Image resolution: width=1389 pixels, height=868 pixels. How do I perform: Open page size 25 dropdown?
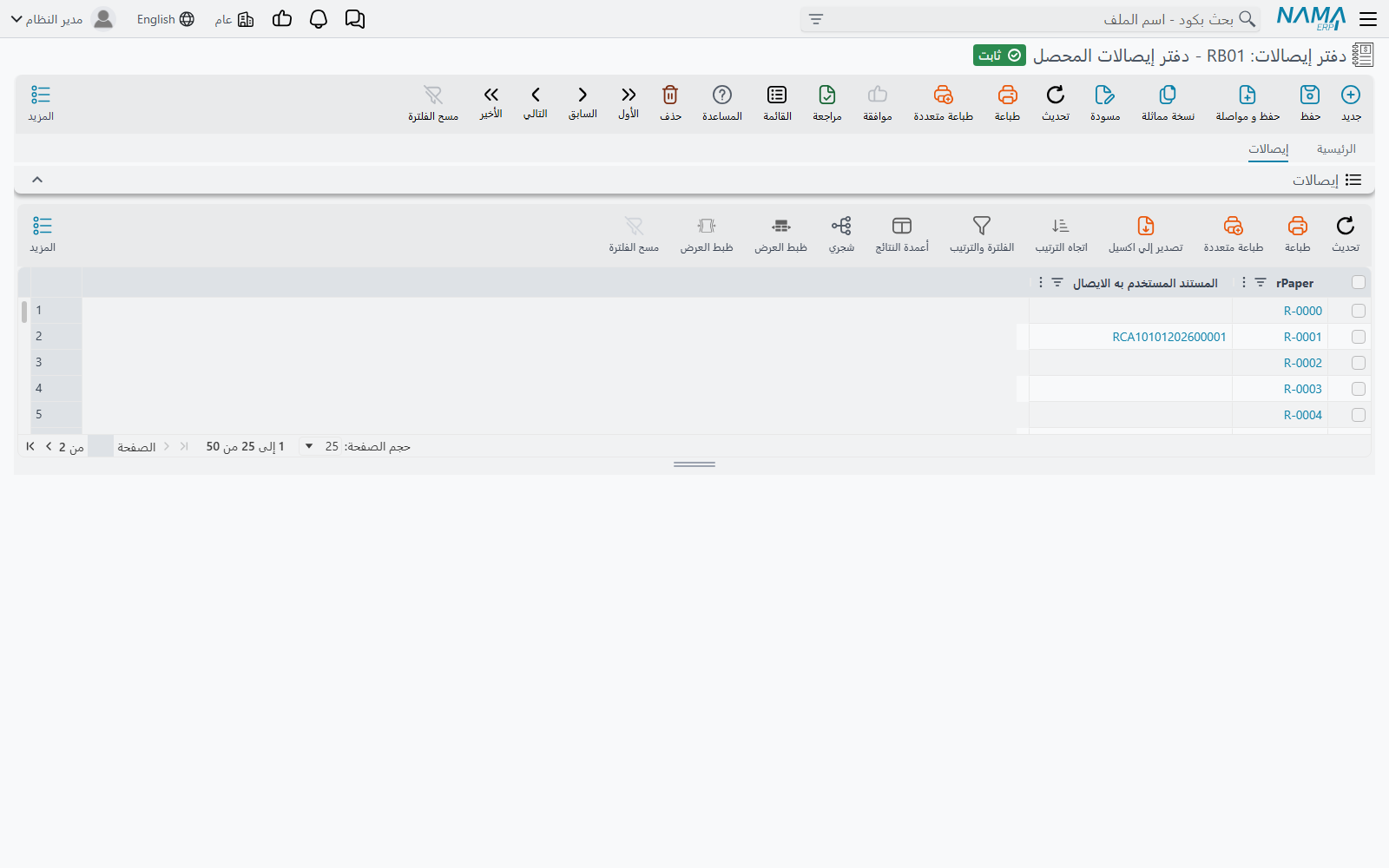coord(320,446)
